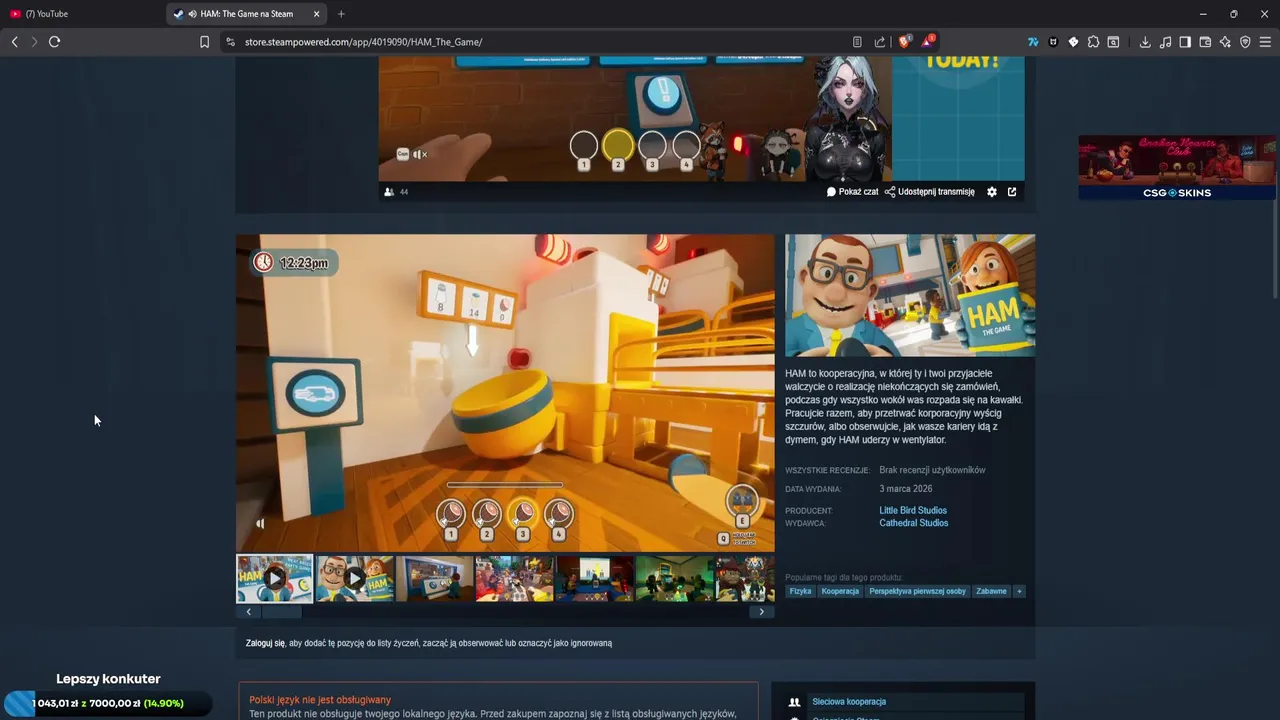
Task: Pop out the broadcast into a new window
Action: point(1012,192)
